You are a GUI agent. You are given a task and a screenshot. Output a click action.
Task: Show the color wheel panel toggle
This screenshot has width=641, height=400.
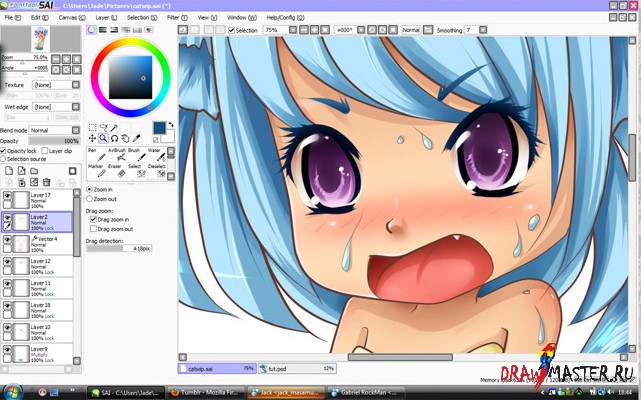coord(92,30)
